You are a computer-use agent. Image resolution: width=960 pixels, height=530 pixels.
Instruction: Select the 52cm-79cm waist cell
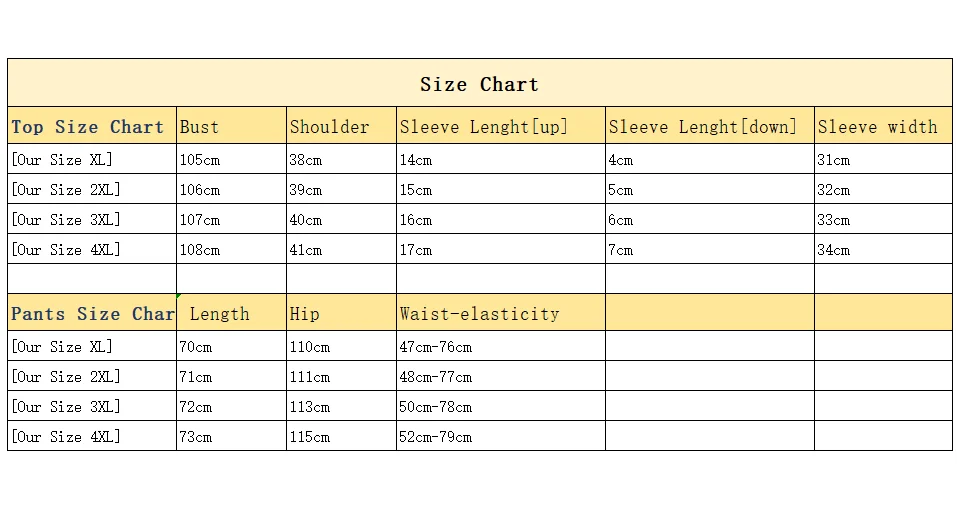(x=500, y=437)
